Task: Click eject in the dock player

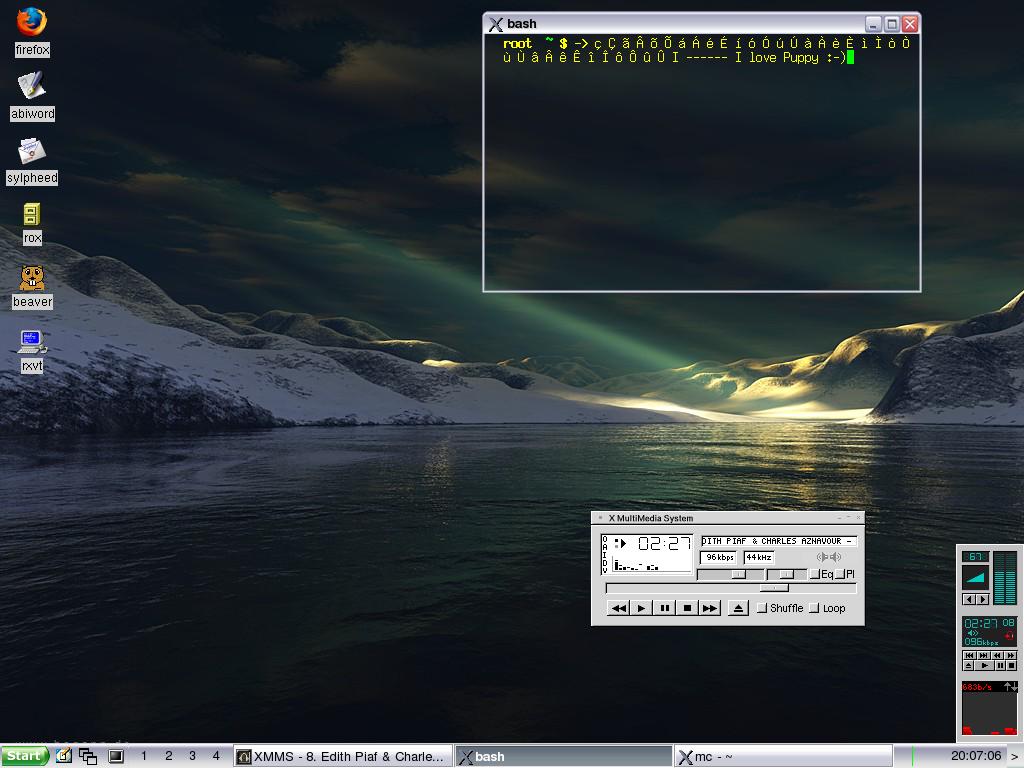Action: (x=968, y=665)
